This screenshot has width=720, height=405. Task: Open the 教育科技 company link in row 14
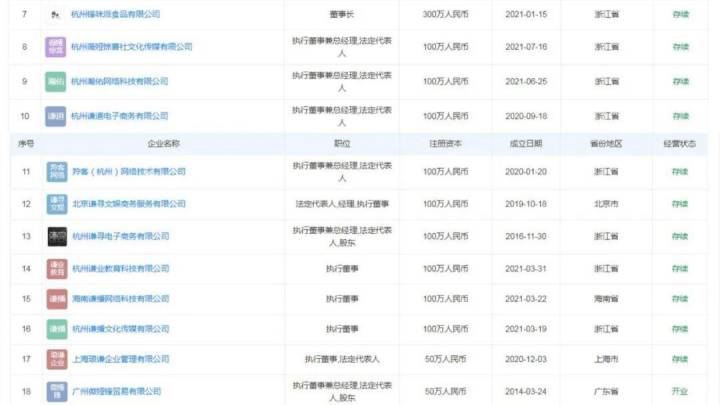(x=121, y=268)
